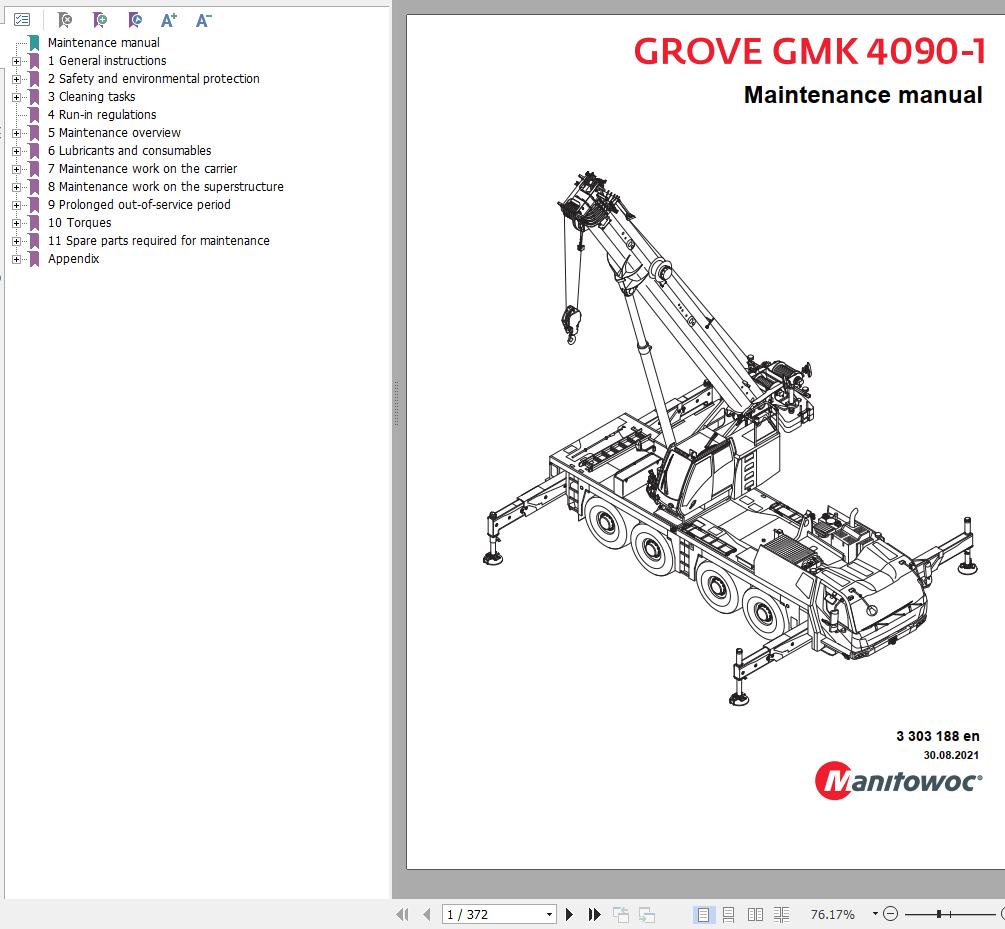This screenshot has width=1005, height=929.
Task: Open bookmark 11 Spare parts required for maintenance
Action: (158, 240)
